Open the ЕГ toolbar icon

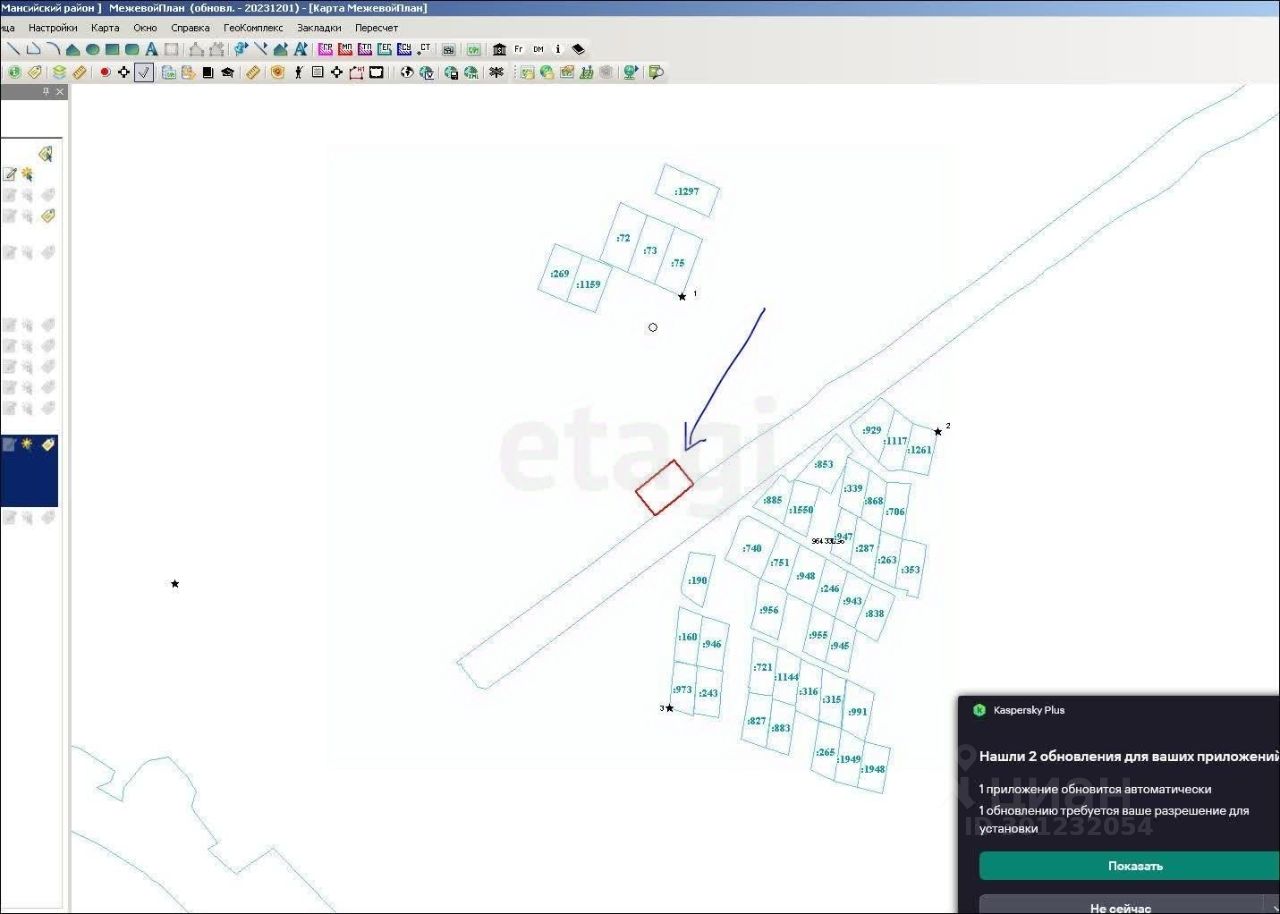[385, 48]
